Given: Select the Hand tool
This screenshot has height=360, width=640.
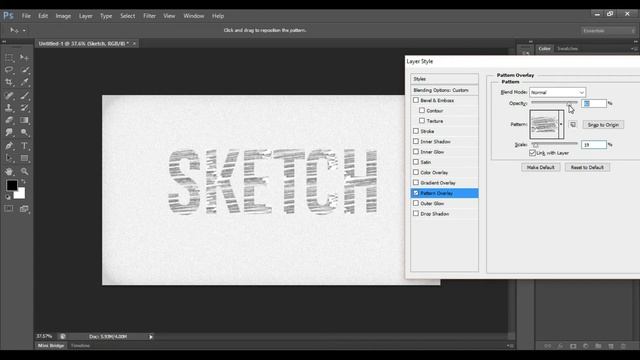Looking at the screenshot, I should click(9, 171).
